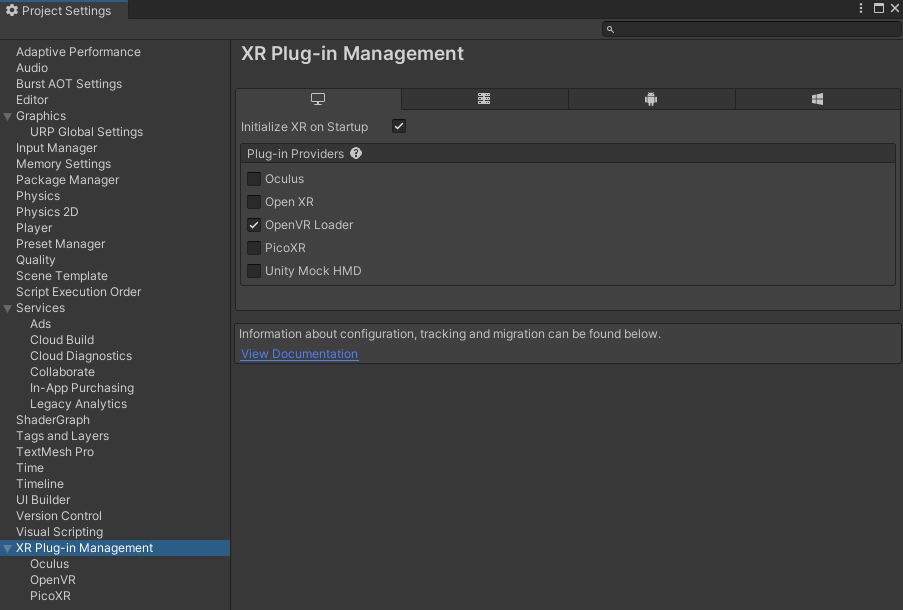Collapse the Services category arrow

(x=8, y=309)
